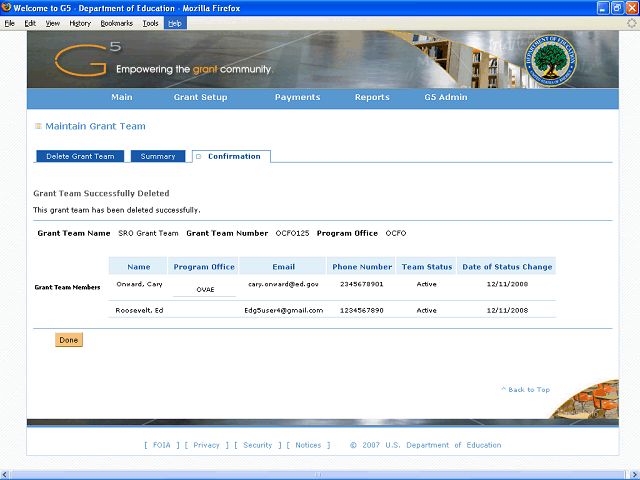Follow the Back to Top link

(x=526, y=390)
